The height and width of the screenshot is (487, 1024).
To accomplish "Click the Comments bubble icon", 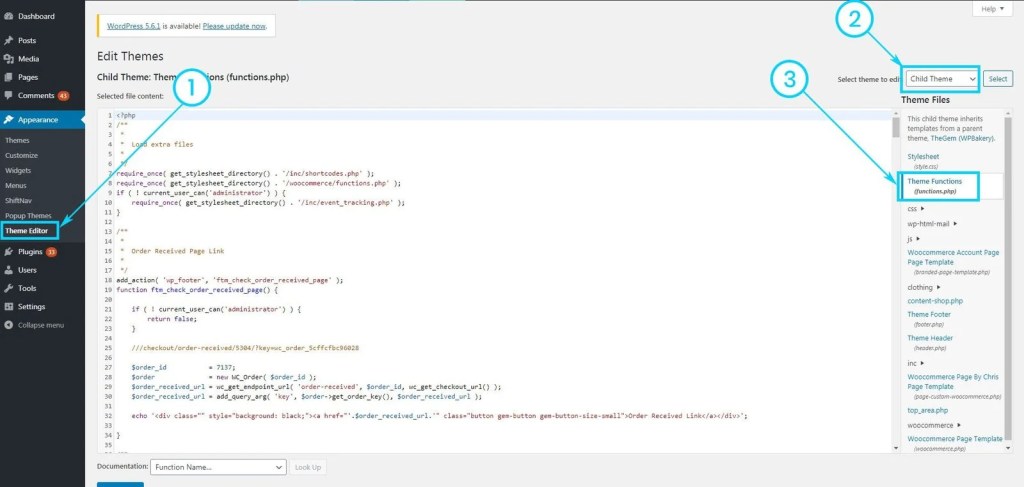I will tap(8, 95).
